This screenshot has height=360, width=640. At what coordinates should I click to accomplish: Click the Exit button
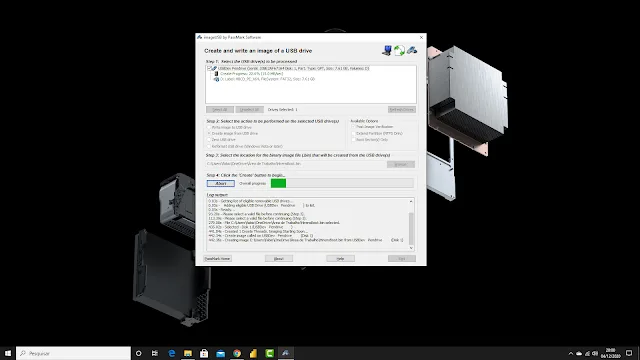point(402,258)
